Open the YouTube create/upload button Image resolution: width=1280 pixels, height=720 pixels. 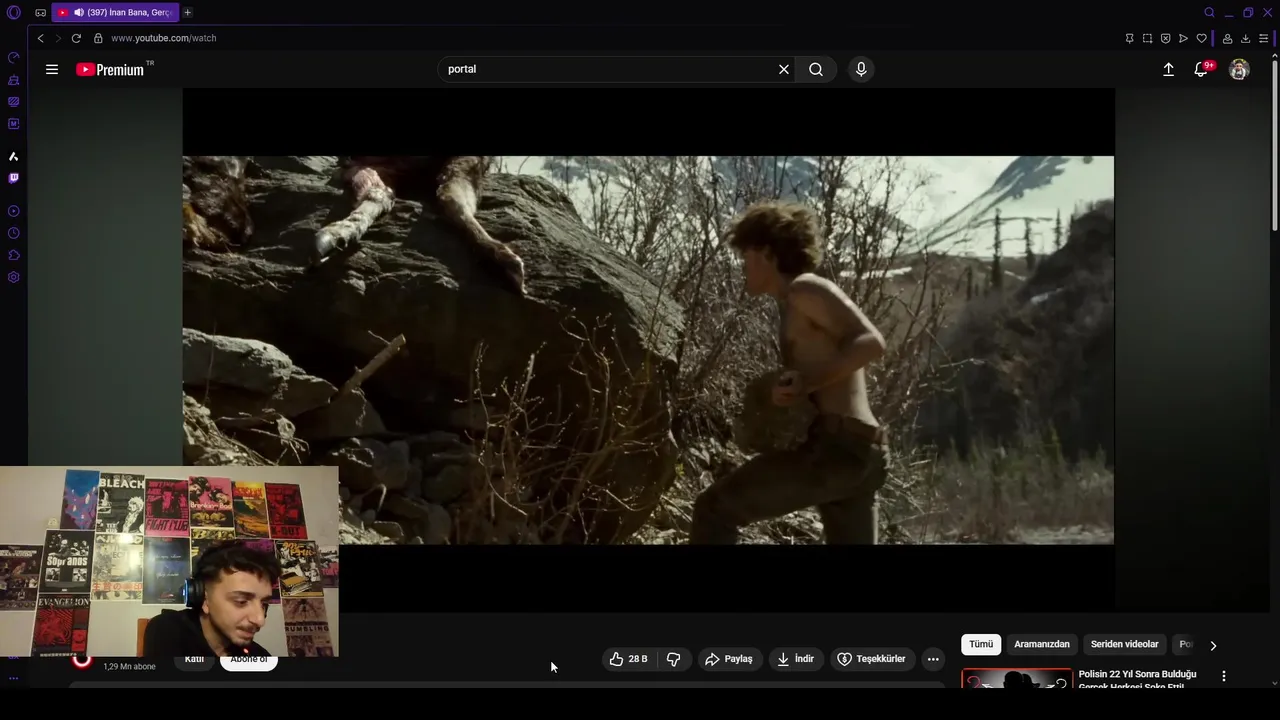coord(1168,69)
